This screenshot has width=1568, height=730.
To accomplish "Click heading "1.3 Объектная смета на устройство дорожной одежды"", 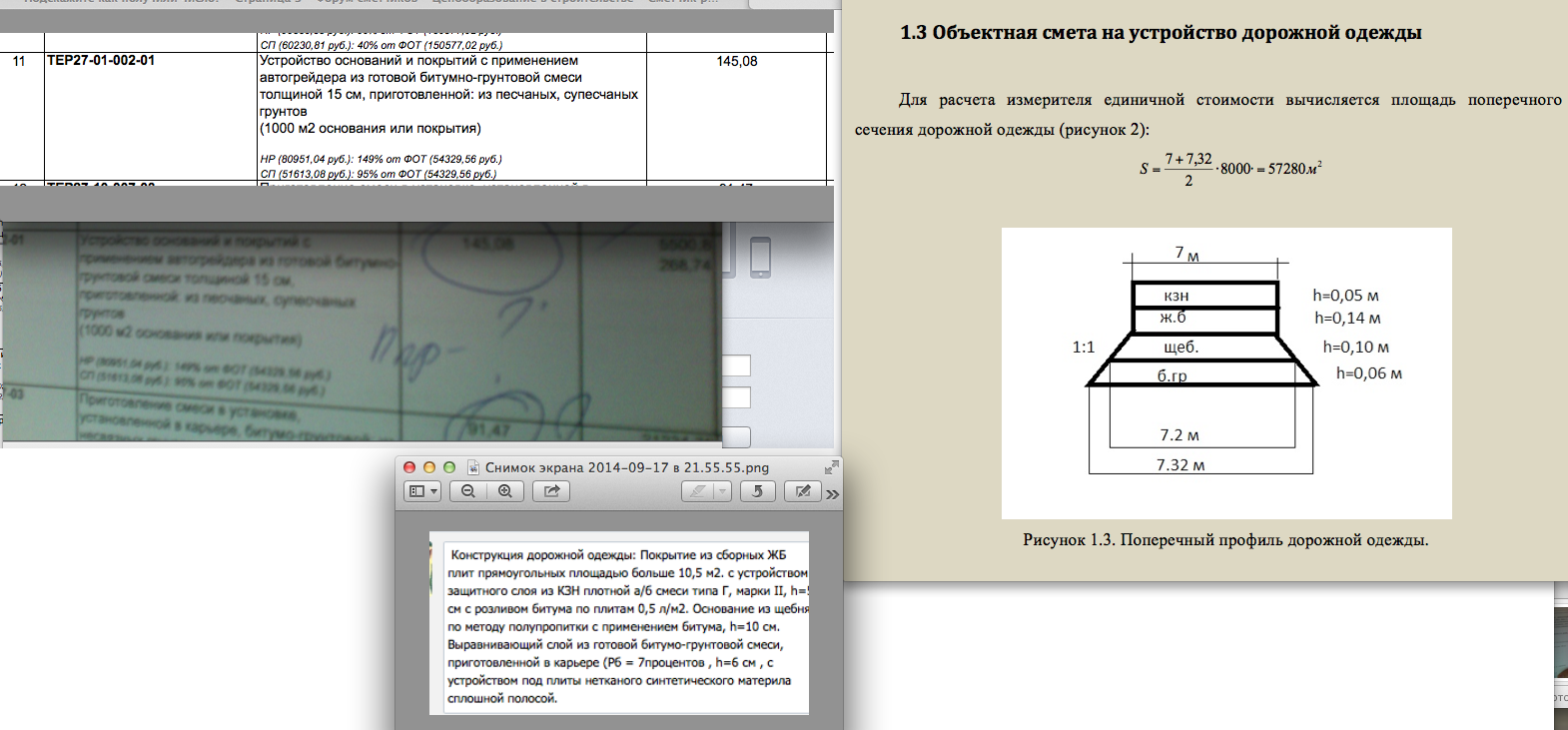I will (x=1161, y=33).
